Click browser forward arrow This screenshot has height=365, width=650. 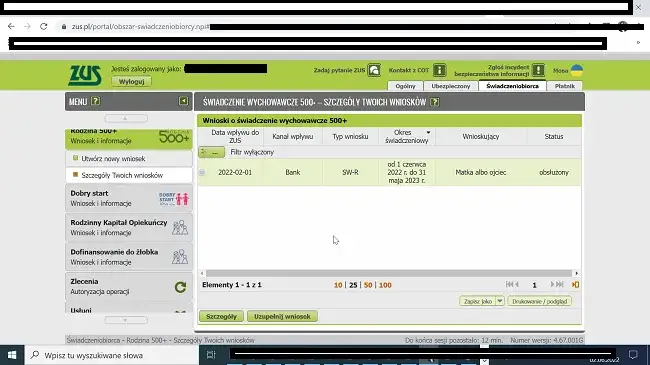[x=27, y=27]
